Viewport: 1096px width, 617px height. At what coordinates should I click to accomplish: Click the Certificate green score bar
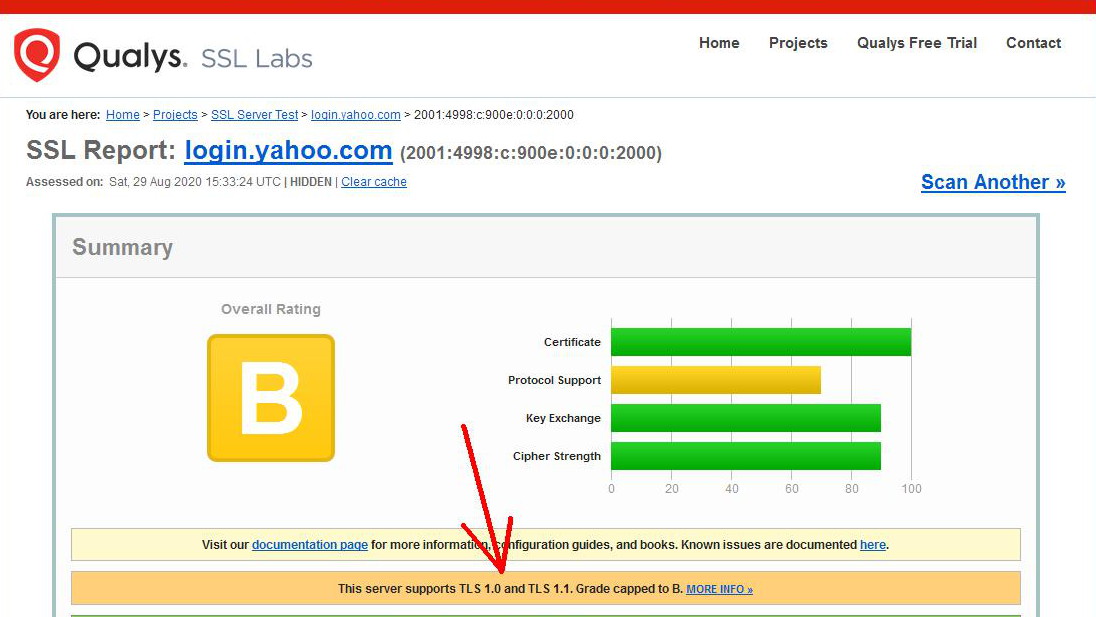761,342
